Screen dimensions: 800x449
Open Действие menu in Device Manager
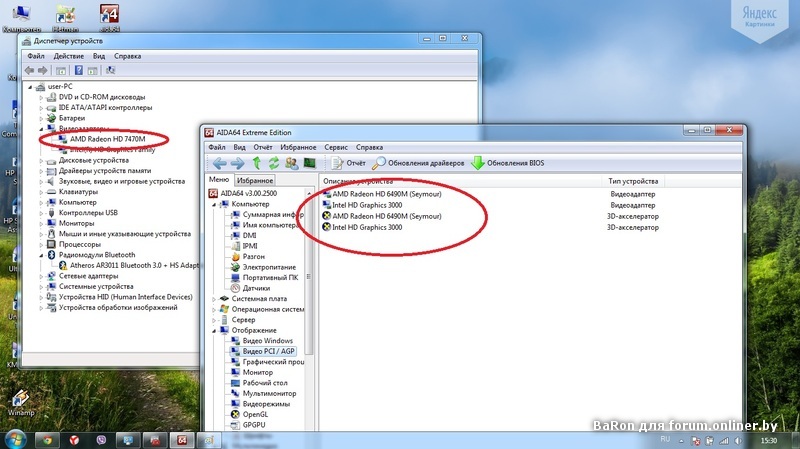[68, 56]
